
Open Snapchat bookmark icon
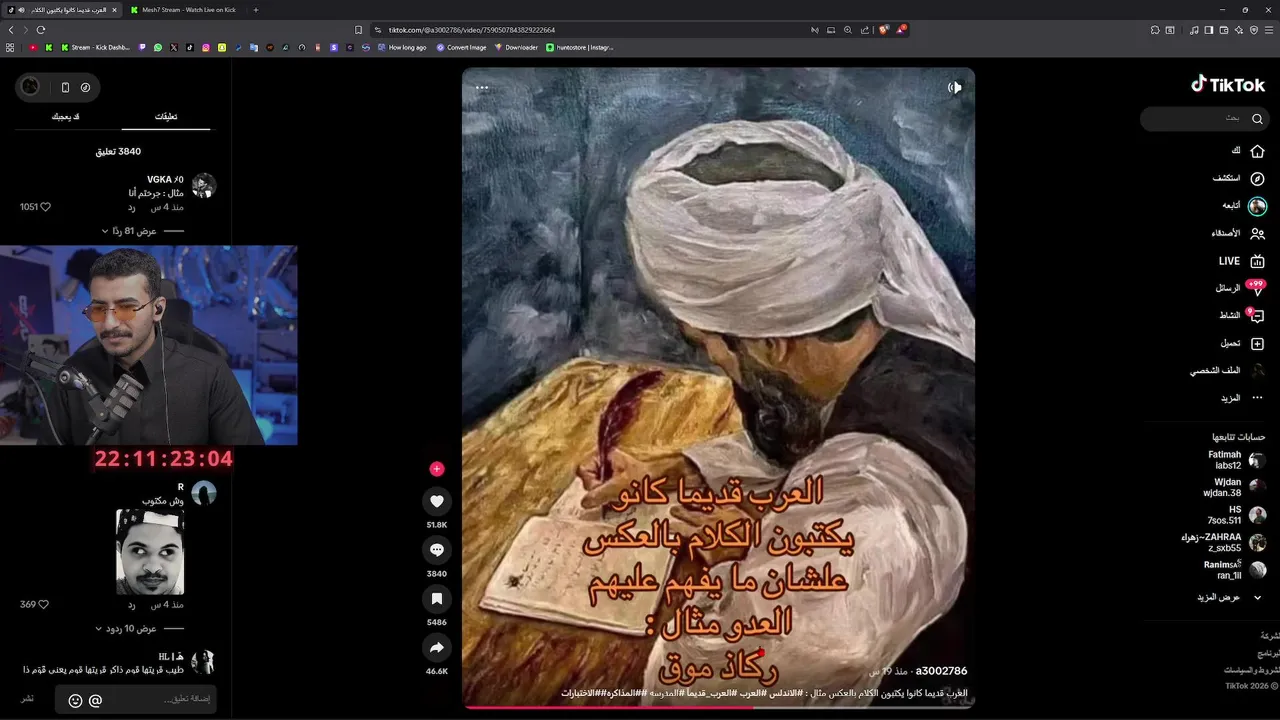coord(221,47)
